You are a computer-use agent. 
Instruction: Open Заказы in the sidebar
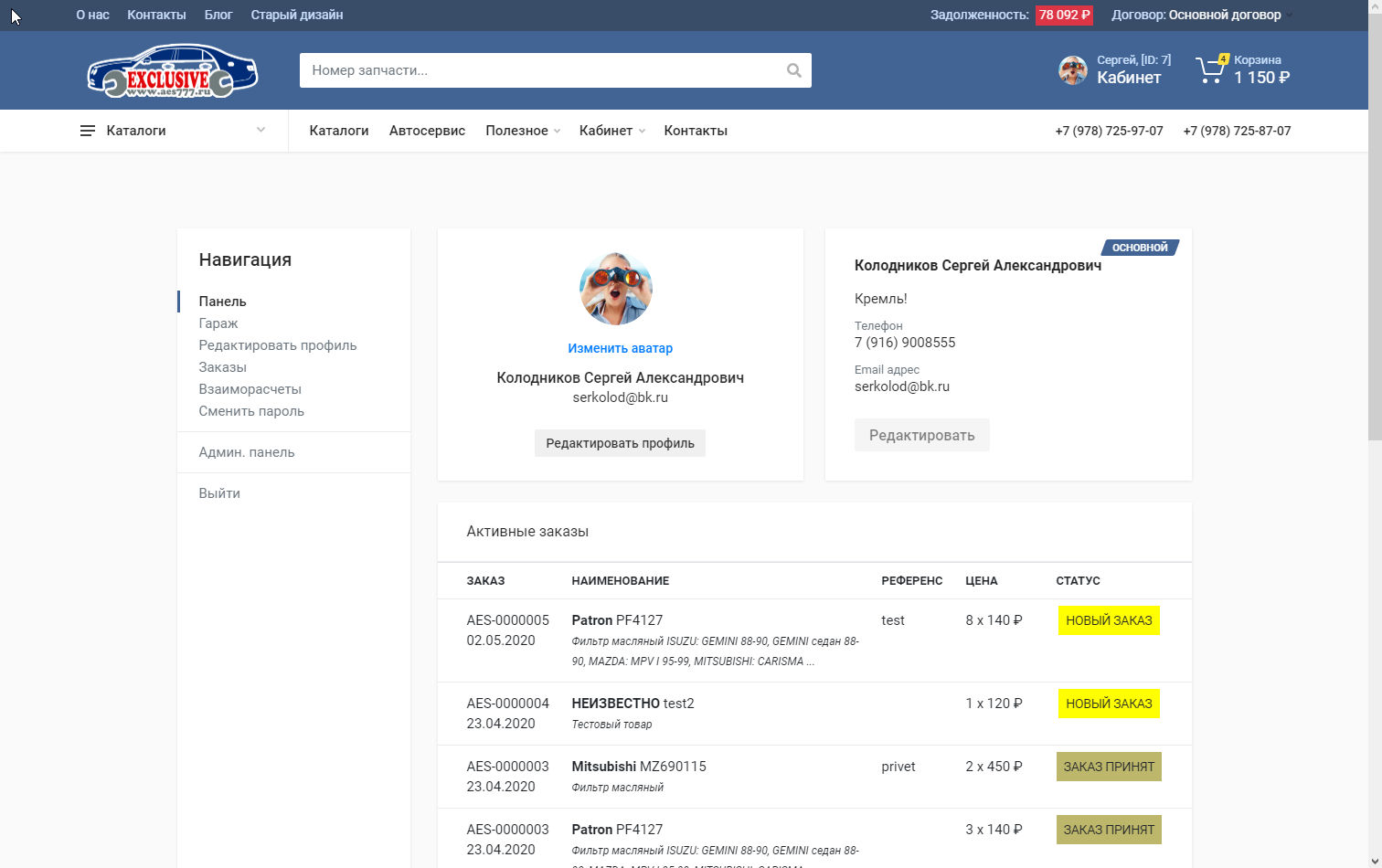(222, 367)
